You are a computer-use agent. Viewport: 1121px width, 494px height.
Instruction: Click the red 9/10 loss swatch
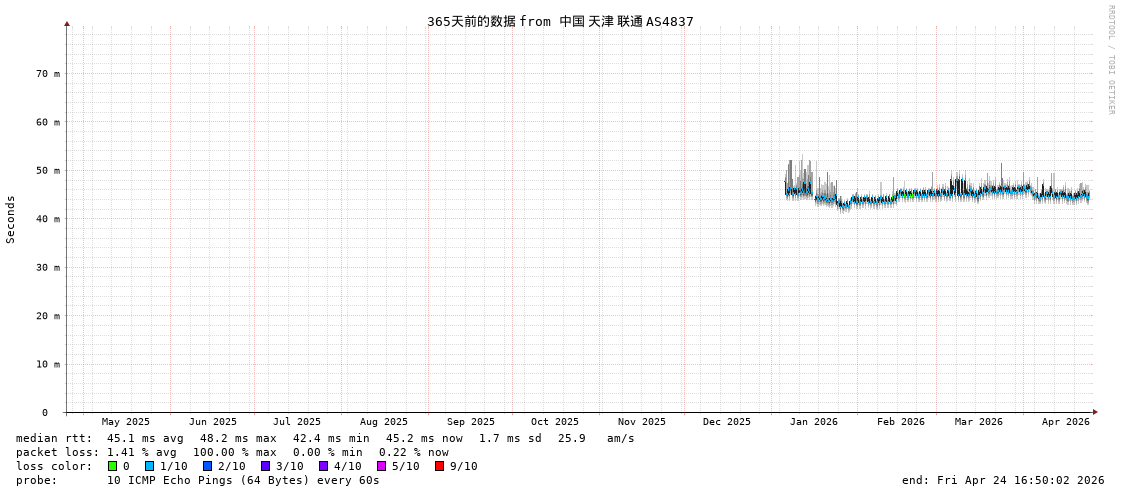coord(440,466)
